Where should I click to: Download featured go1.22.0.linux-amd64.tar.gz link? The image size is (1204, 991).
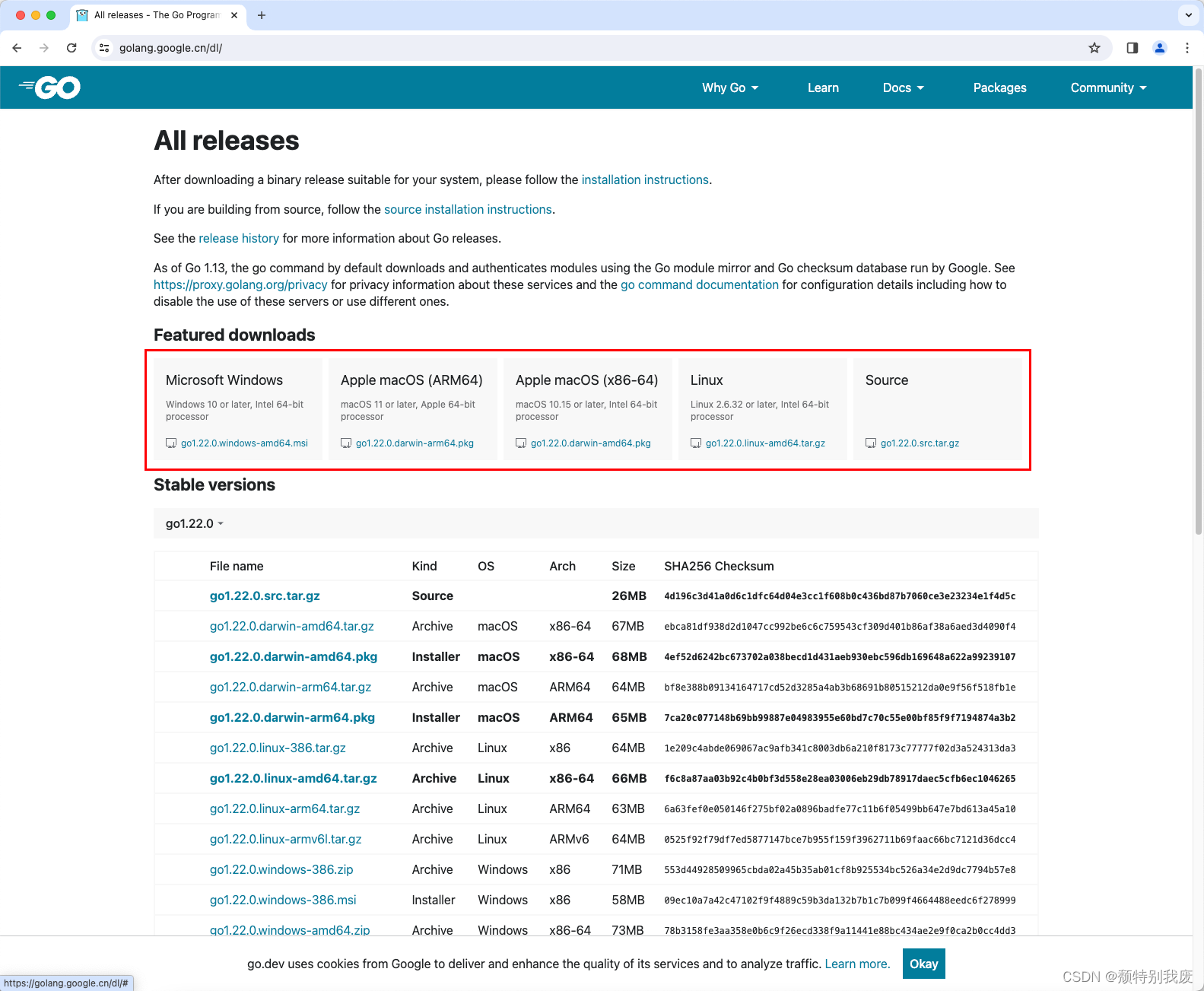coord(765,443)
